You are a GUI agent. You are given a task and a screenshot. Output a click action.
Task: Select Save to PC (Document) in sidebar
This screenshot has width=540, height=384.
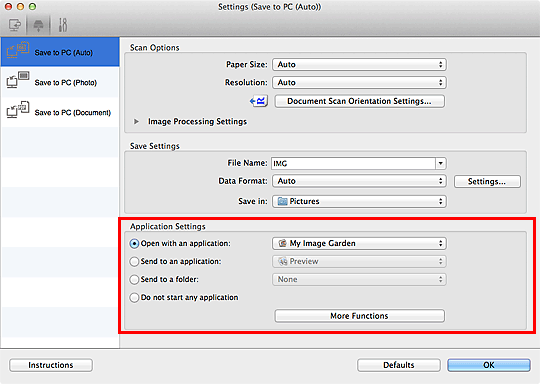pyautogui.click(x=60, y=112)
